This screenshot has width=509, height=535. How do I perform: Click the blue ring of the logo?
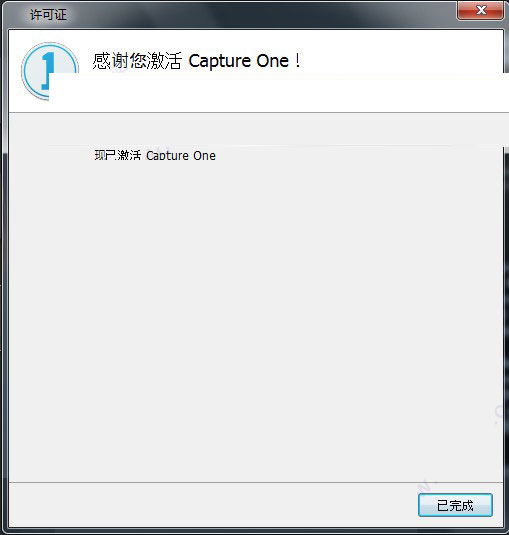26,71
